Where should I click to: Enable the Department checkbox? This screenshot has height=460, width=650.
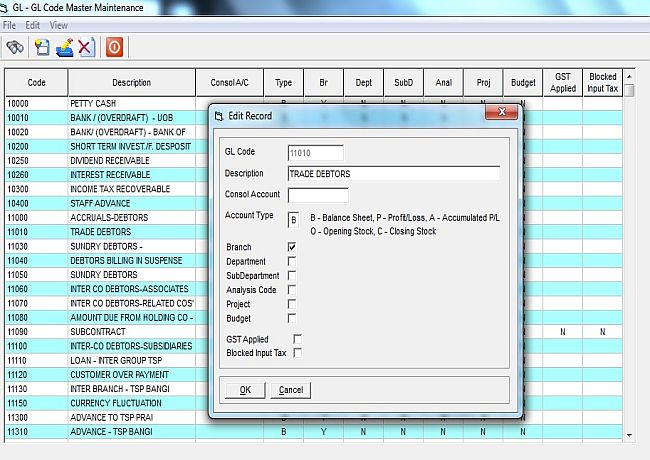tap(292, 261)
